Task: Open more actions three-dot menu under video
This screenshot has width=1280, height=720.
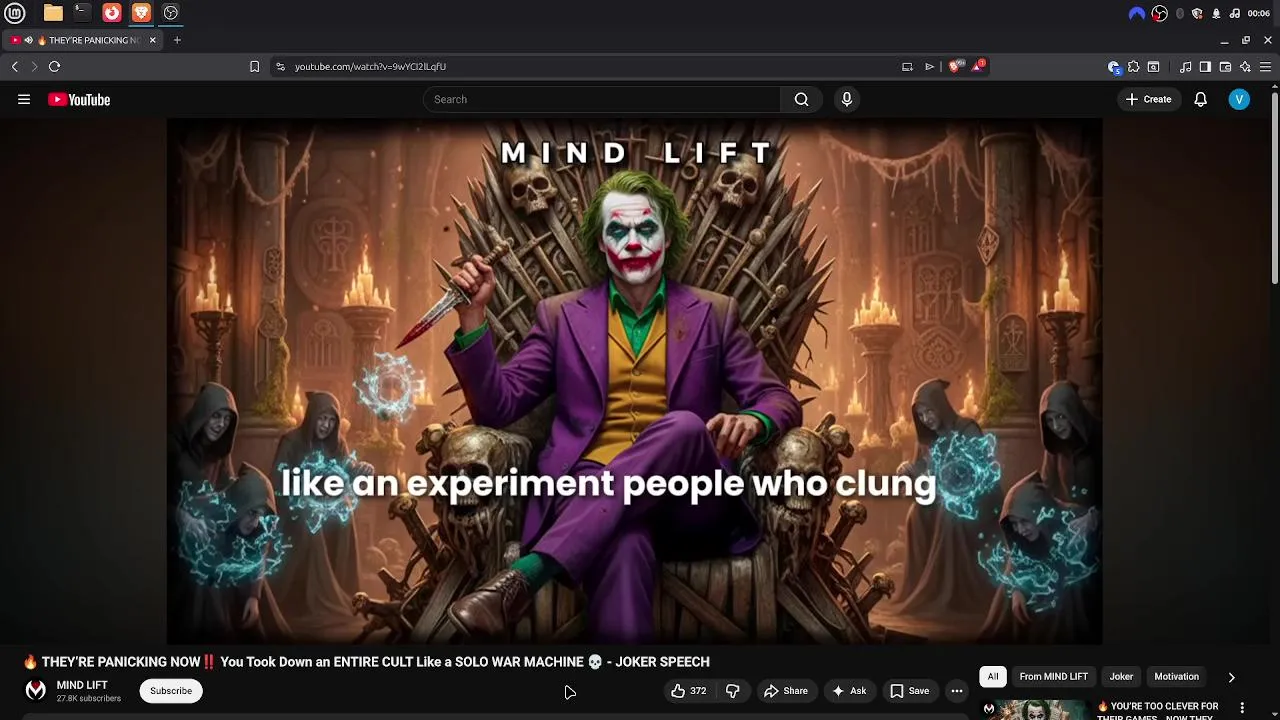Action: (957, 691)
